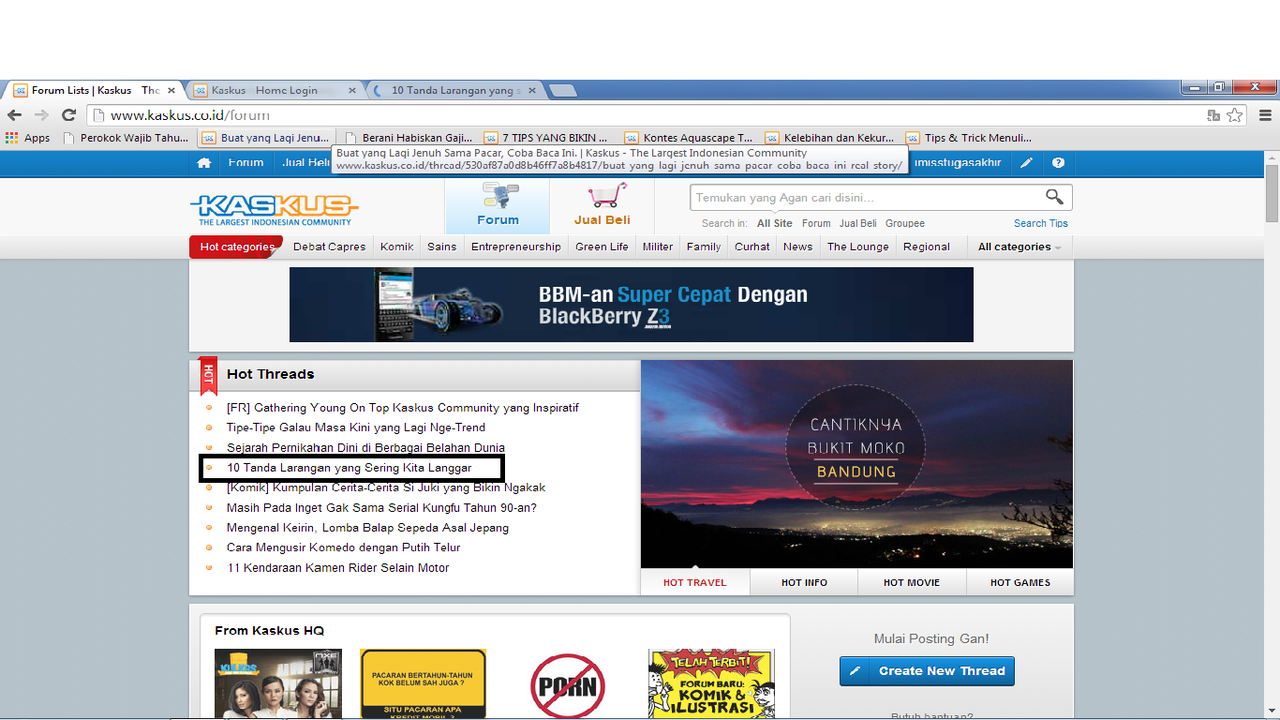The width and height of the screenshot is (1280, 720).
Task: Click the red Hot categories button
Action: 236,247
